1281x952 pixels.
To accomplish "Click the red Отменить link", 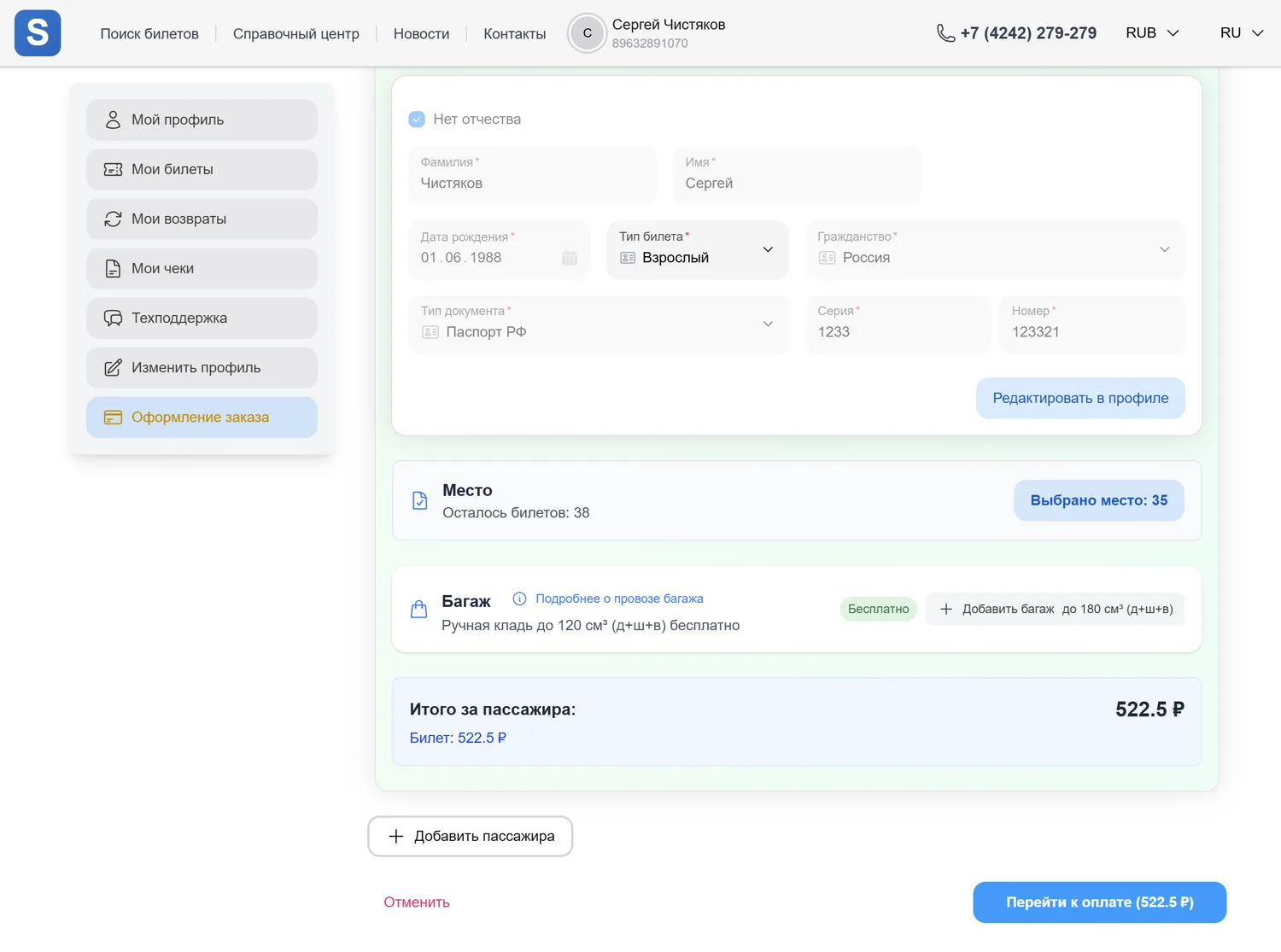I will tap(417, 902).
